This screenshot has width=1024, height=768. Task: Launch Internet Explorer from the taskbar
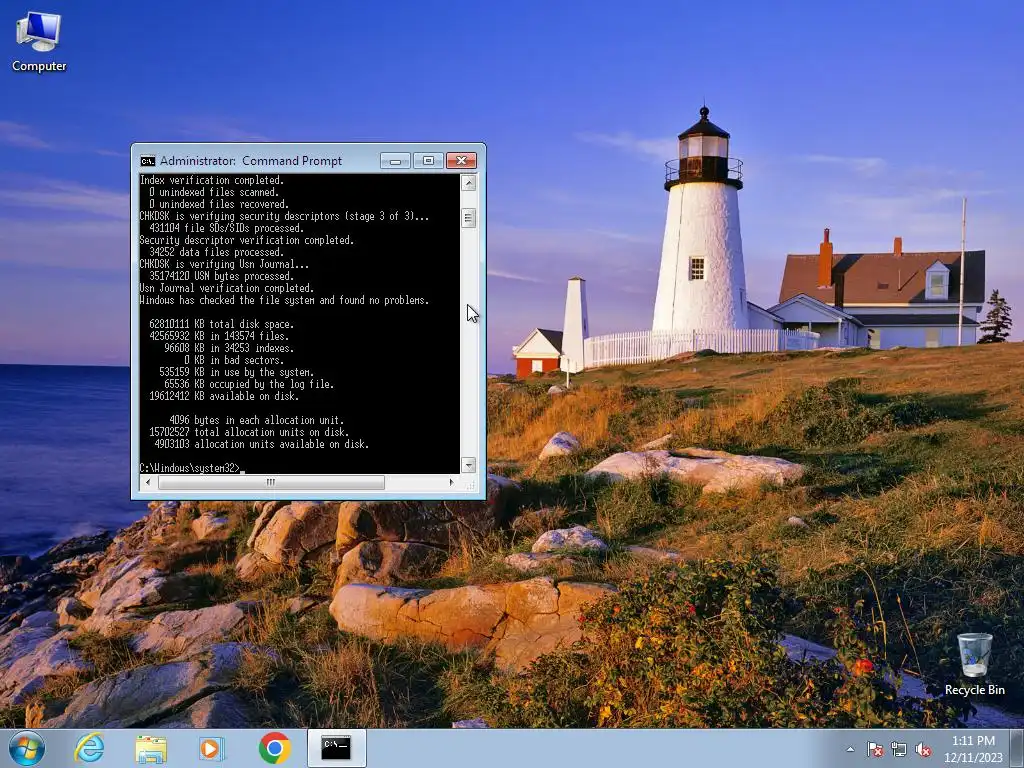pos(89,748)
